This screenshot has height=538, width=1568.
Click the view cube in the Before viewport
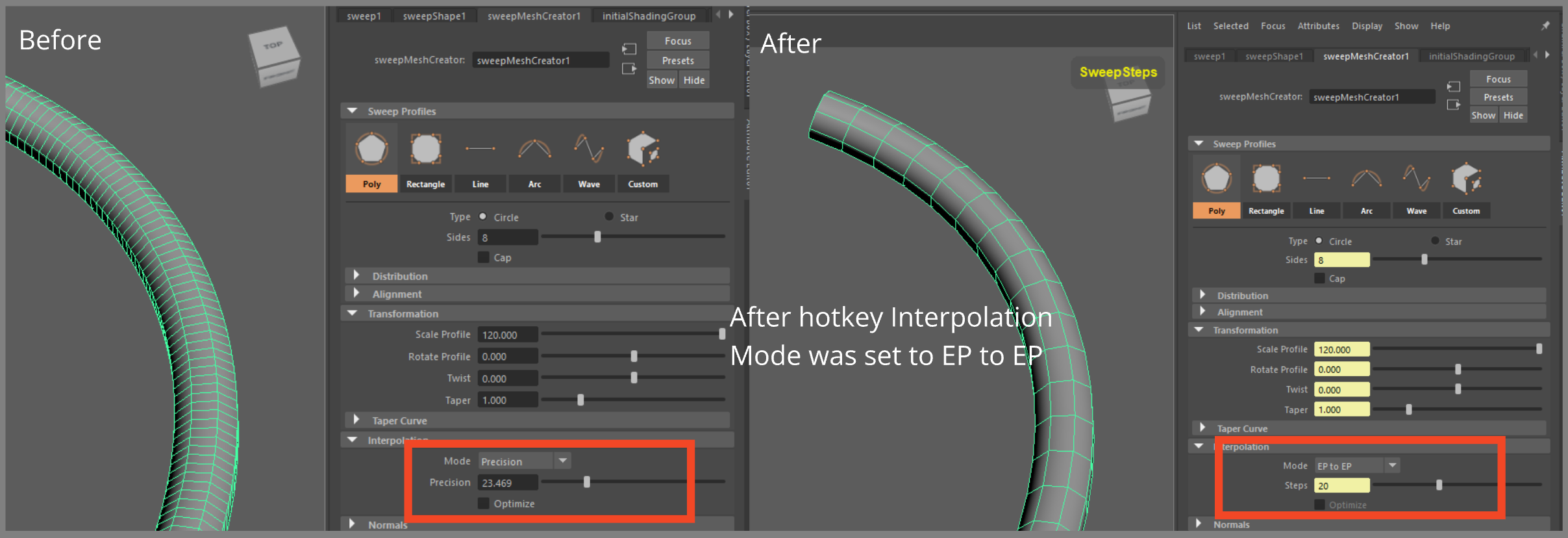coord(273,56)
